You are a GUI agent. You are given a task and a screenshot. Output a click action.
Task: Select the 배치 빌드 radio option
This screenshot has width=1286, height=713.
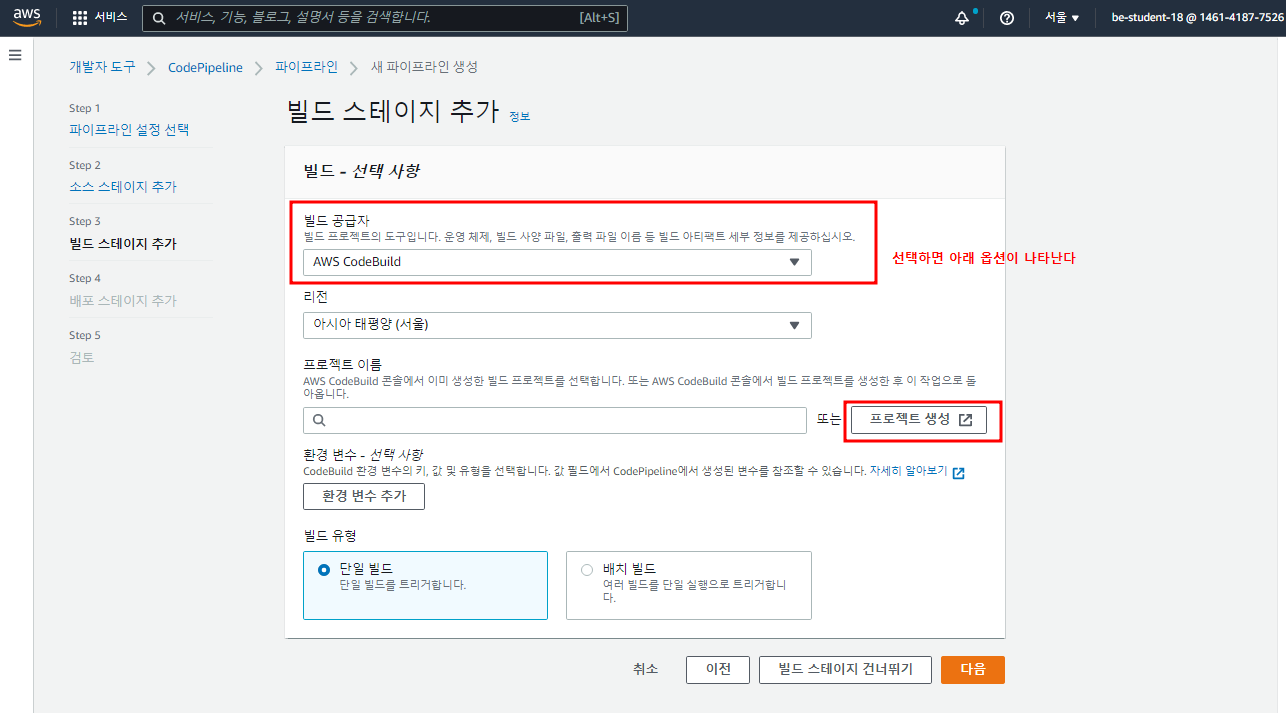[587, 570]
